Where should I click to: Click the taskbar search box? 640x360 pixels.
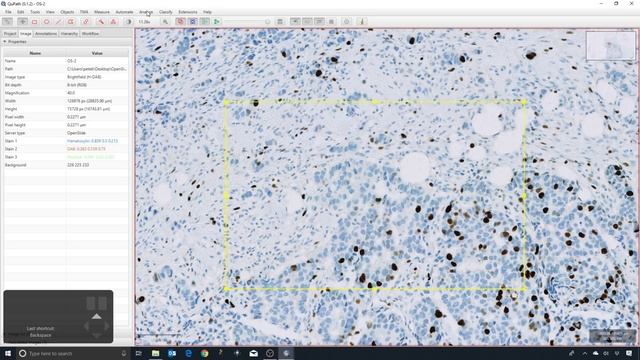pyautogui.click(x=73, y=353)
